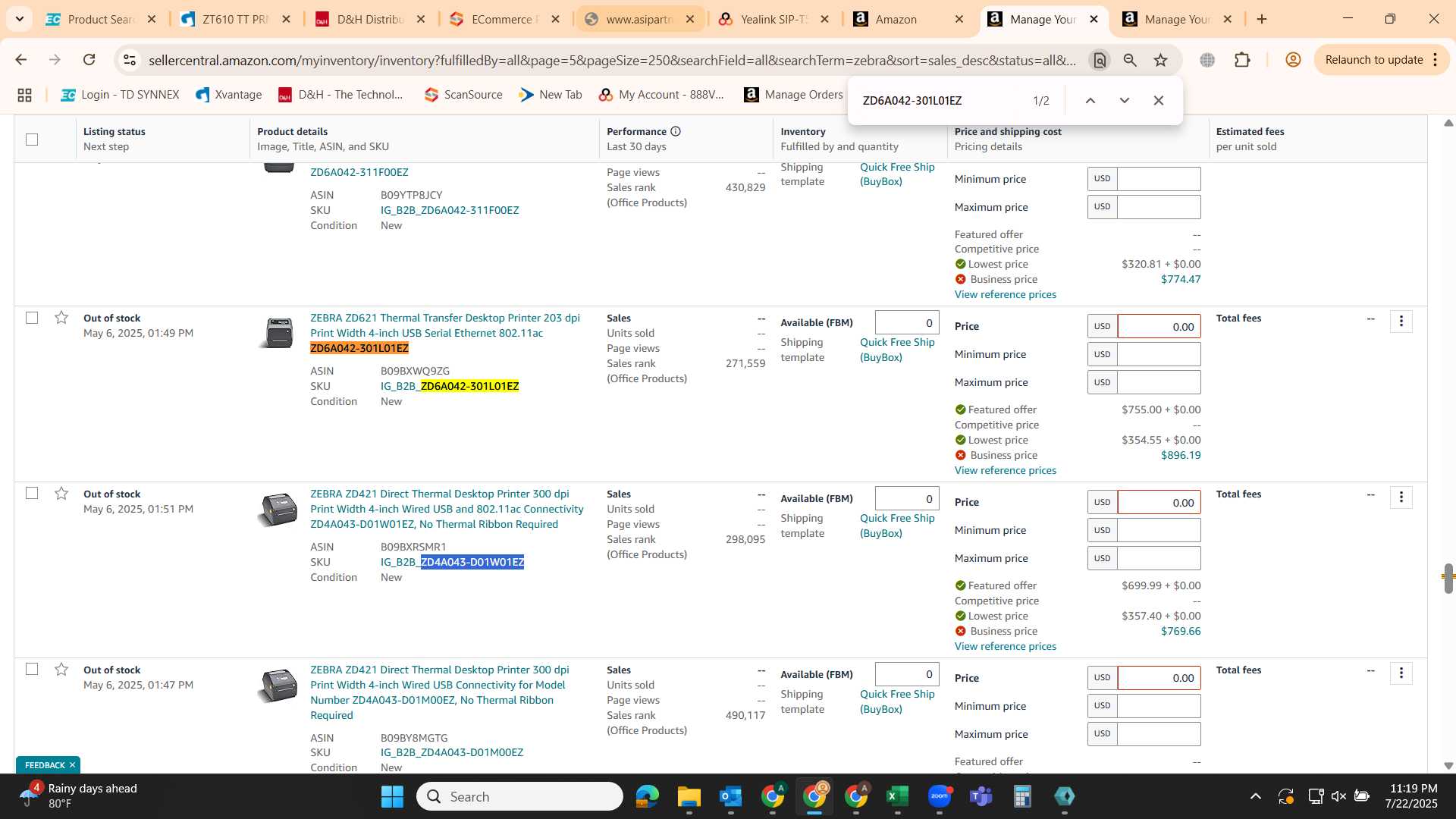The height and width of the screenshot is (819, 1456).
Task: Switch to Product Search tab
Action: point(101,19)
